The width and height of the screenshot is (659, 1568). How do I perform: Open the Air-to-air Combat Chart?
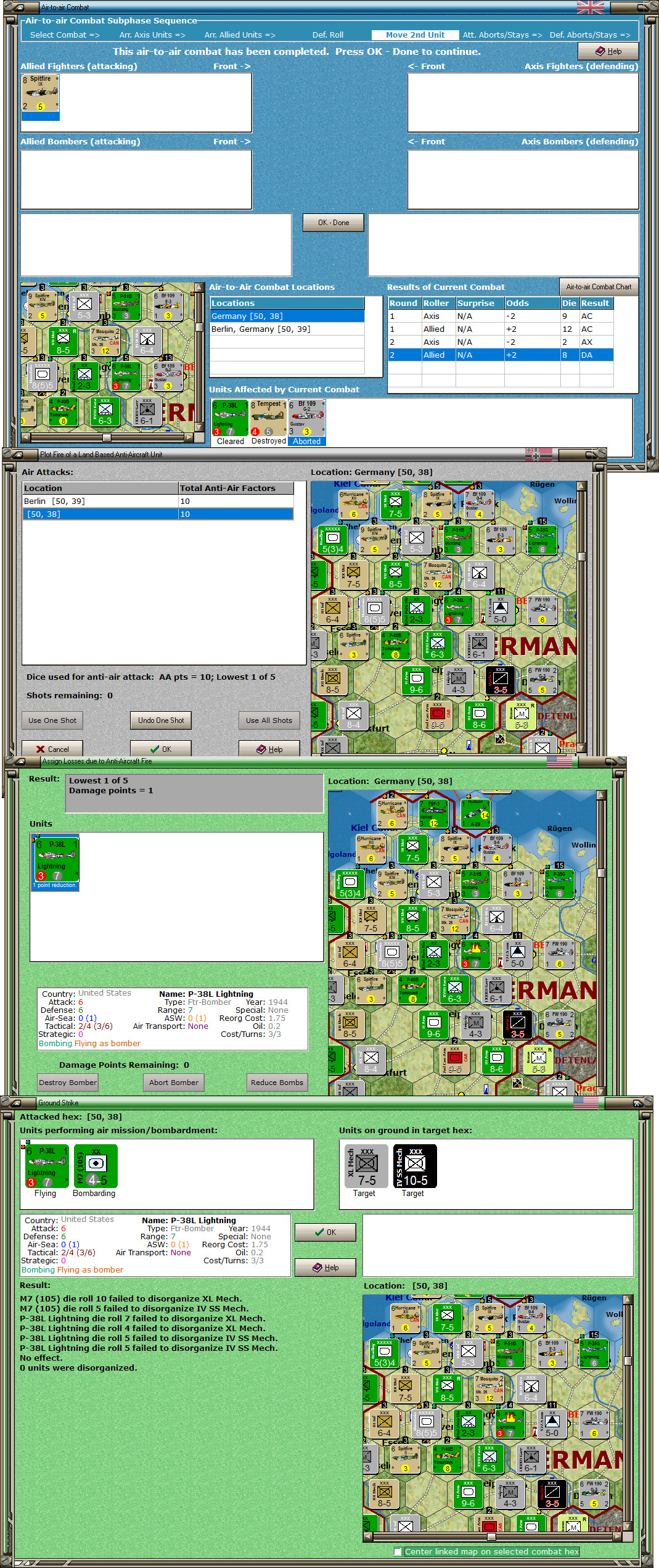click(599, 286)
